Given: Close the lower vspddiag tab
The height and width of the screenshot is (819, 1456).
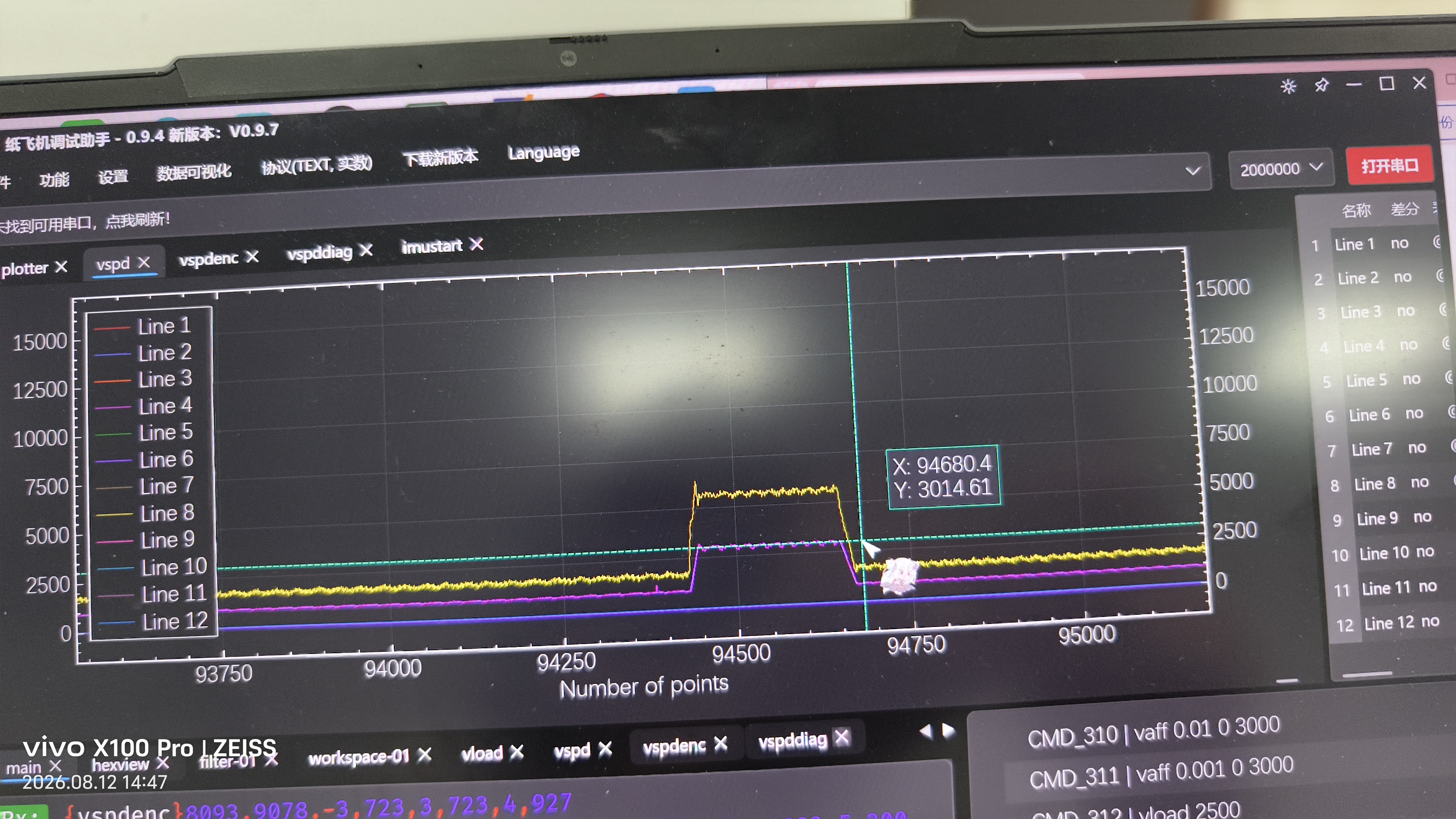Looking at the screenshot, I should (x=842, y=737).
